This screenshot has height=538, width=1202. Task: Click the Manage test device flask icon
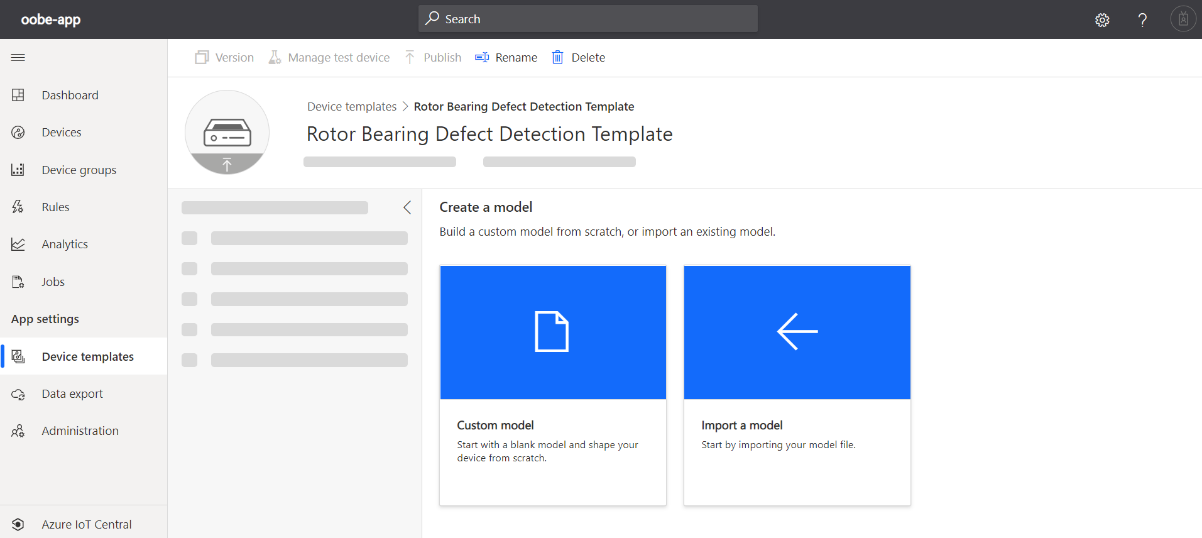click(275, 58)
